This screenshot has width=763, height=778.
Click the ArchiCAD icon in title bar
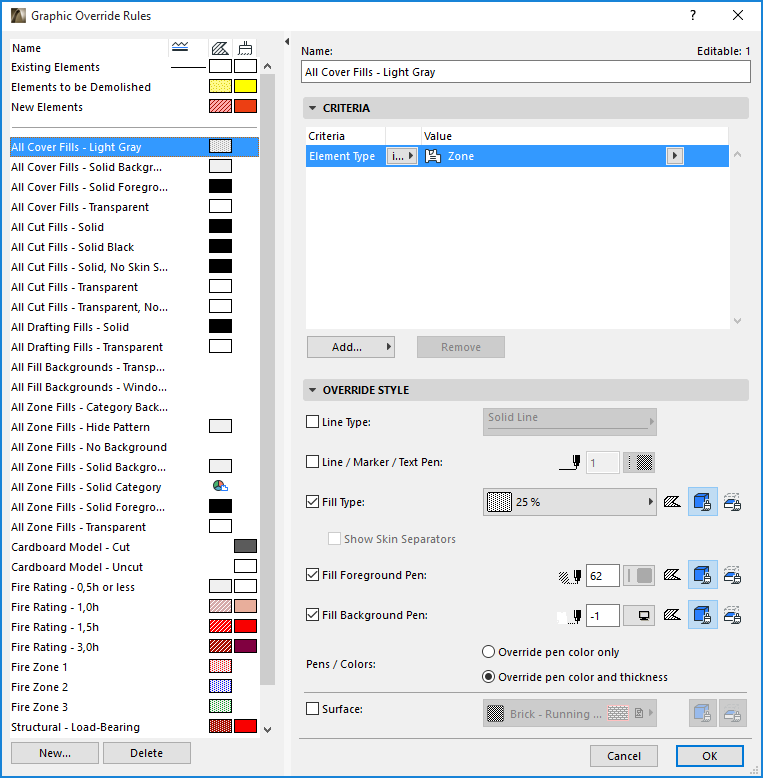(18, 15)
